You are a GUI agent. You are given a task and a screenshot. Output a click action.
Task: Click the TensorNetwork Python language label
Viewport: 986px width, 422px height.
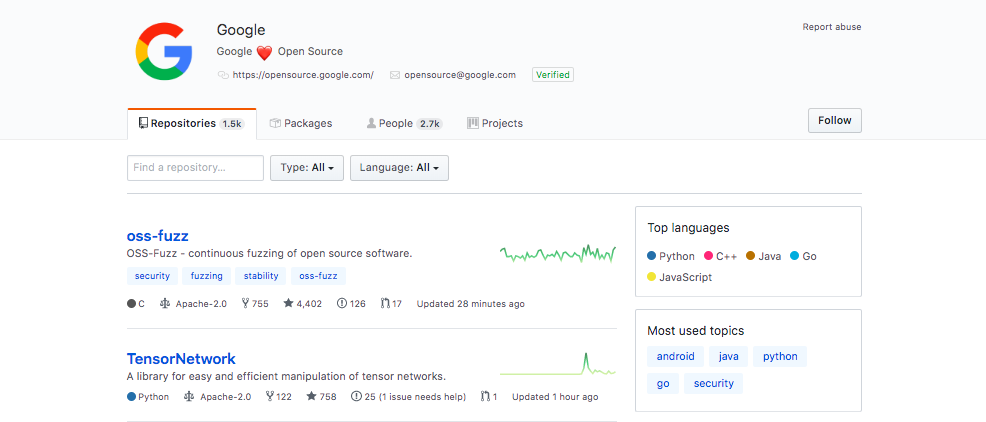(148, 397)
